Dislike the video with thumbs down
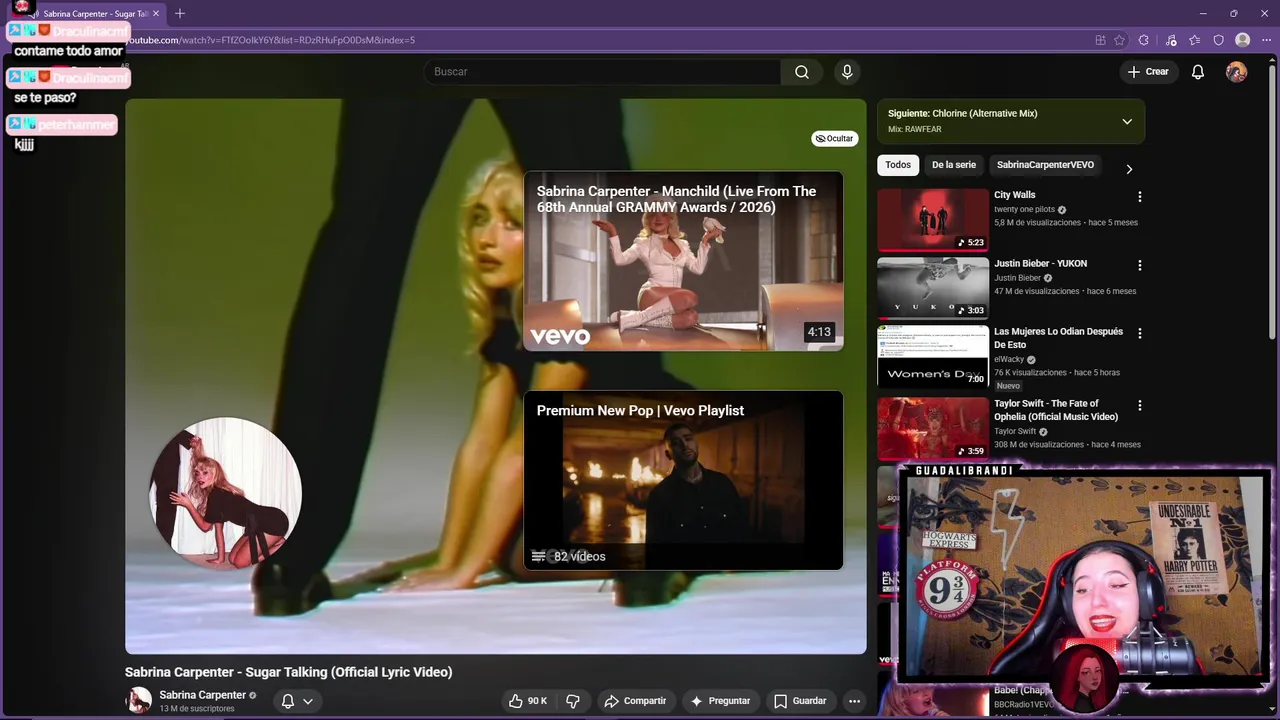The height and width of the screenshot is (720, 1280). 573,701
